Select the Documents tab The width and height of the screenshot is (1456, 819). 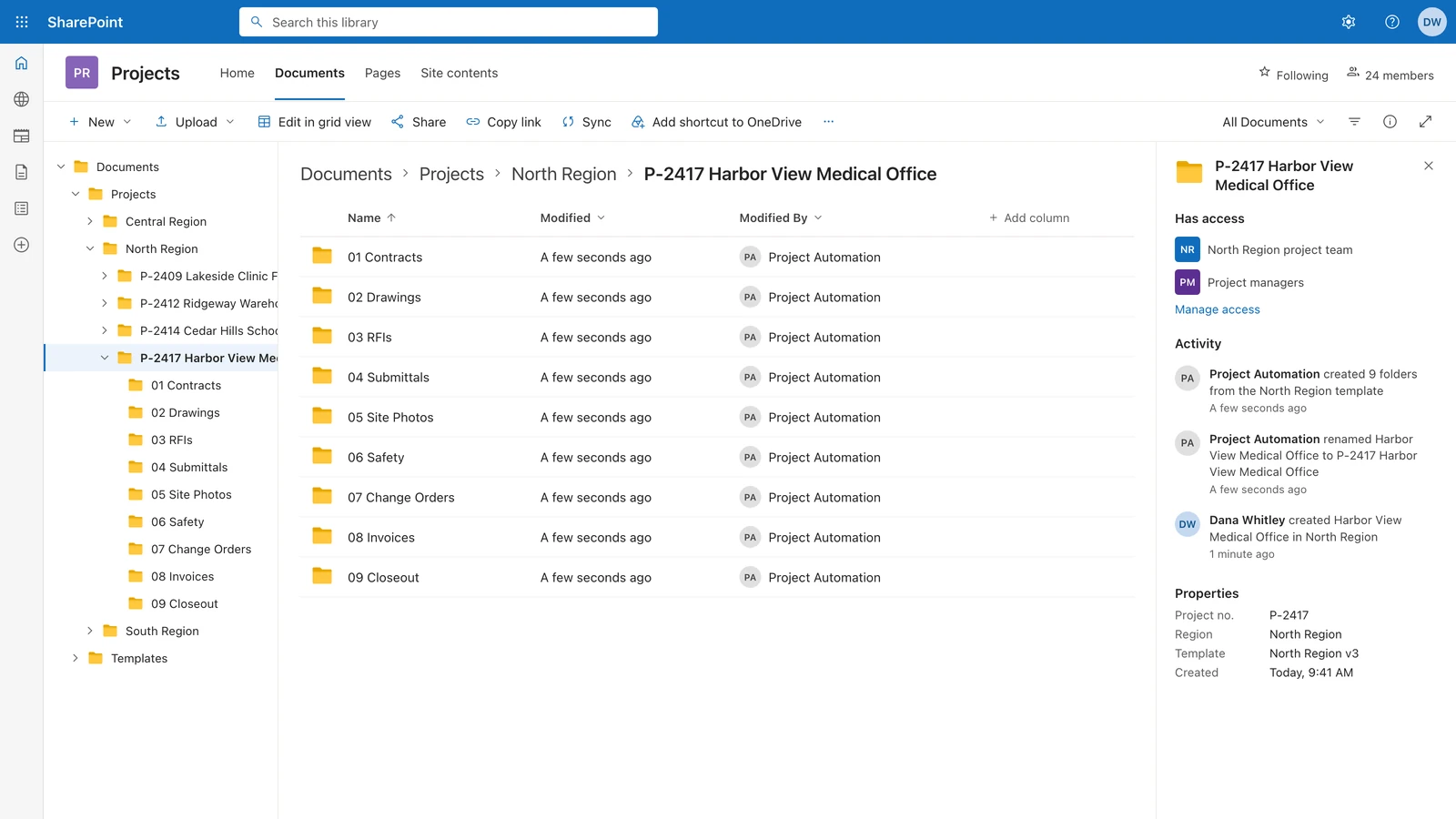coord(309,73)
